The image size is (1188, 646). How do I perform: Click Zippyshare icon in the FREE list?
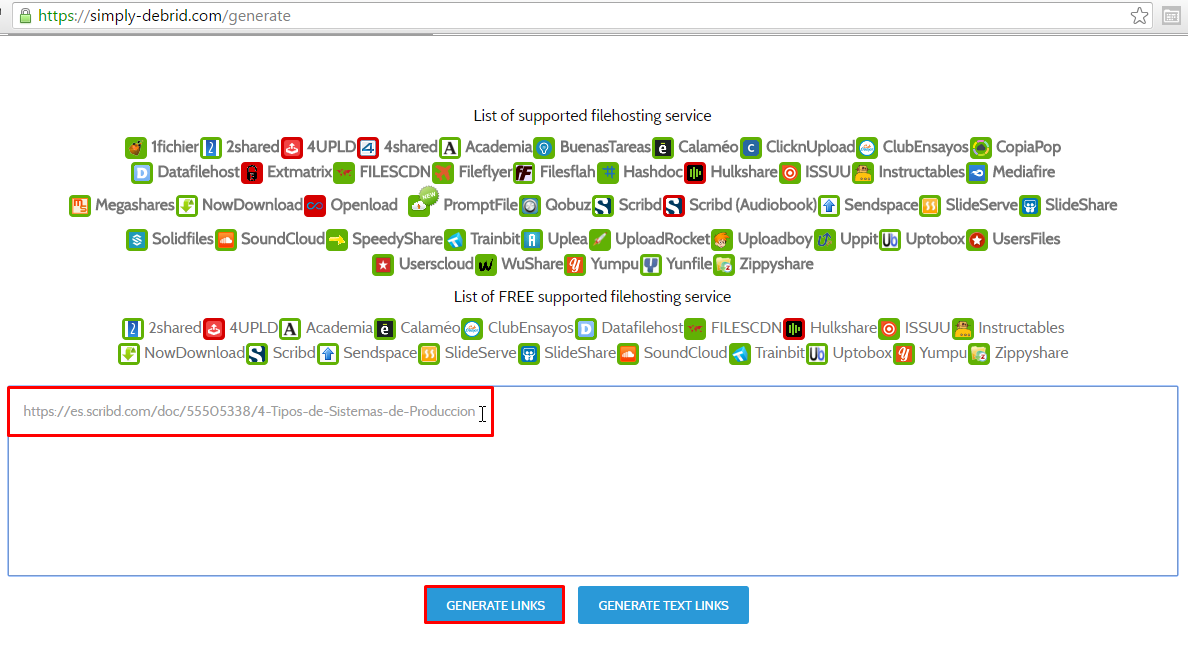coord(980,354)
